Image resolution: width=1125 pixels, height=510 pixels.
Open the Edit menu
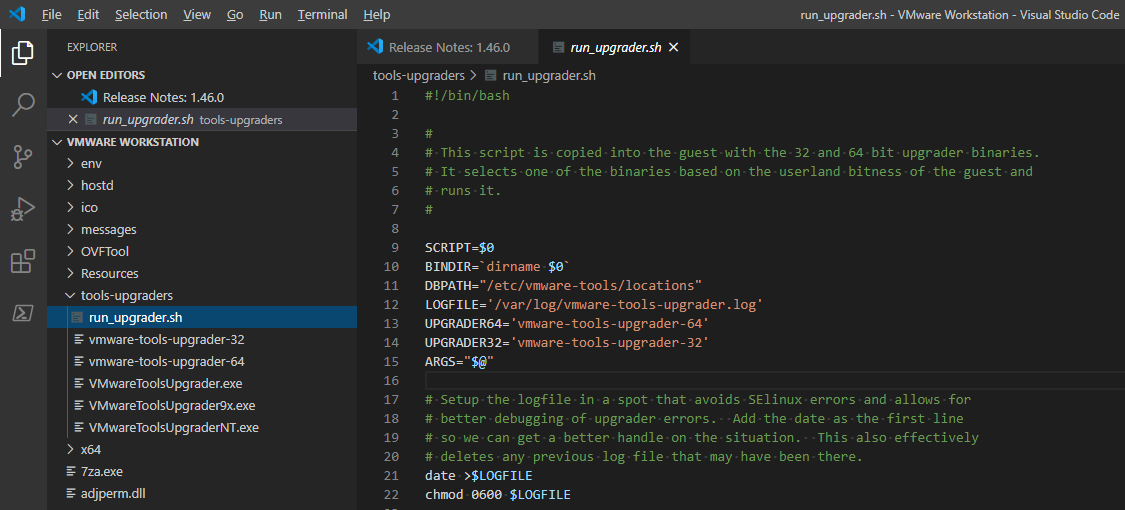[x=88, y=14]
